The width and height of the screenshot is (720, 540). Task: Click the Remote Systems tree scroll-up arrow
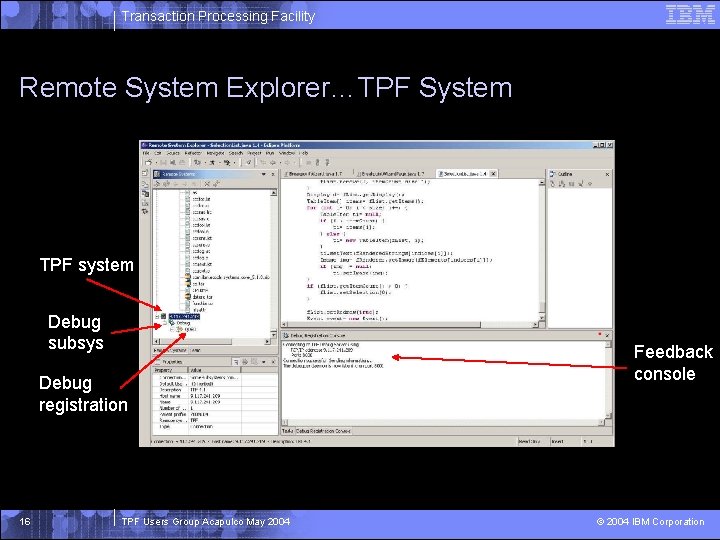(274, 193)
